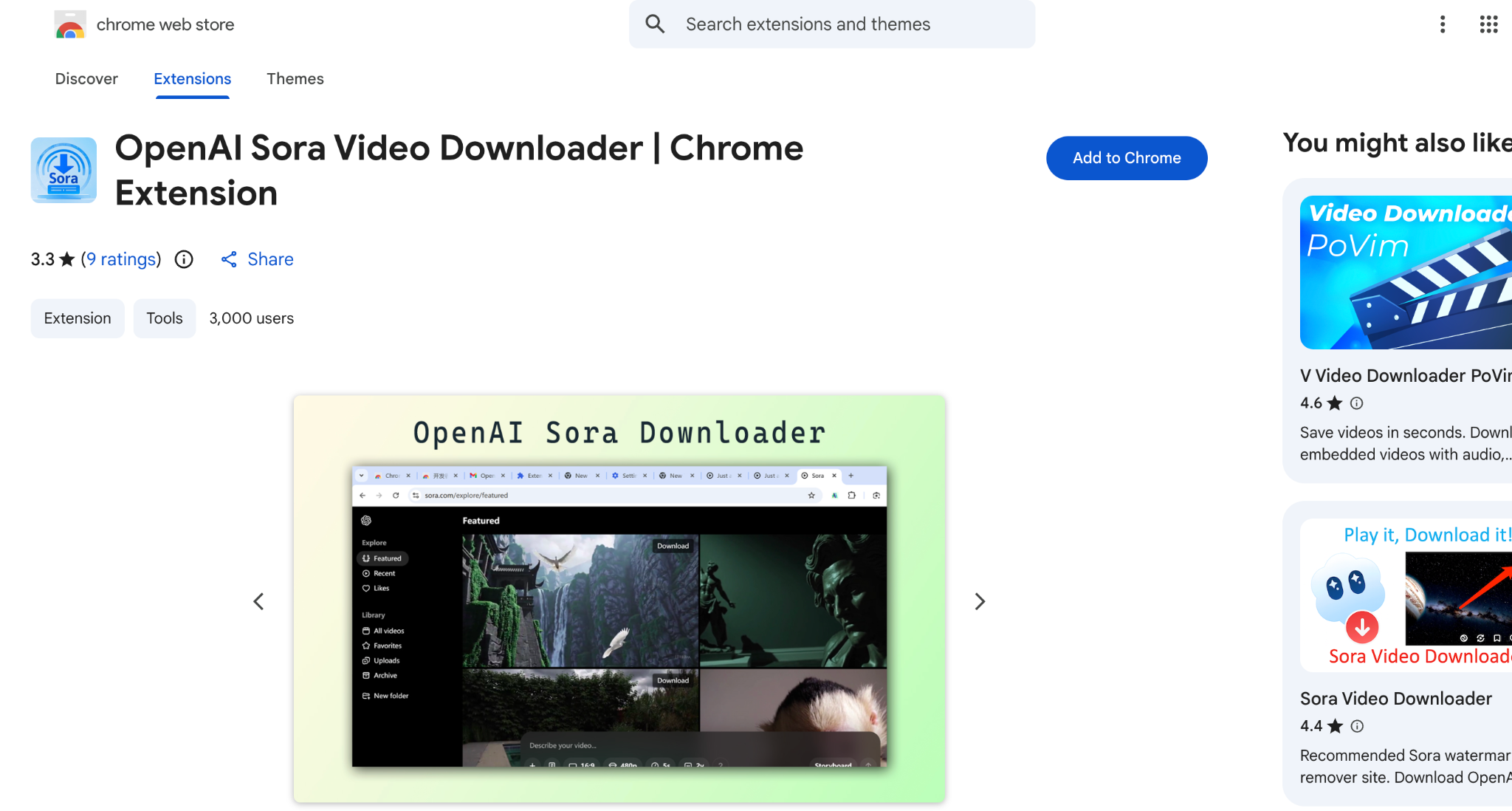
Task: Open the Discover page
Action: pyautogui.click(x=86, y=79)
